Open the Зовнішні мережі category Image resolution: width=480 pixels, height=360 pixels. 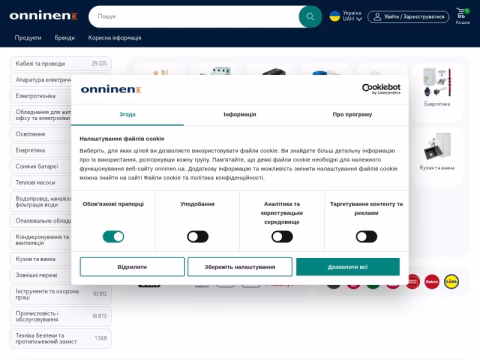40,275
